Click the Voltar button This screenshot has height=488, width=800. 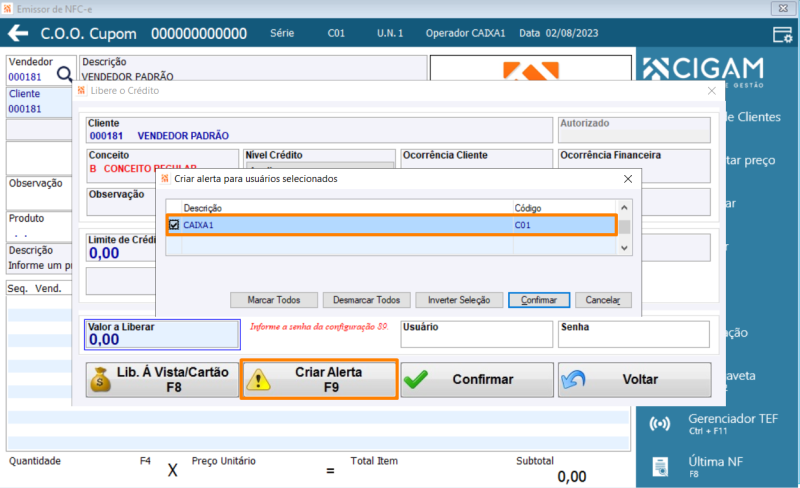click(634, 380)
